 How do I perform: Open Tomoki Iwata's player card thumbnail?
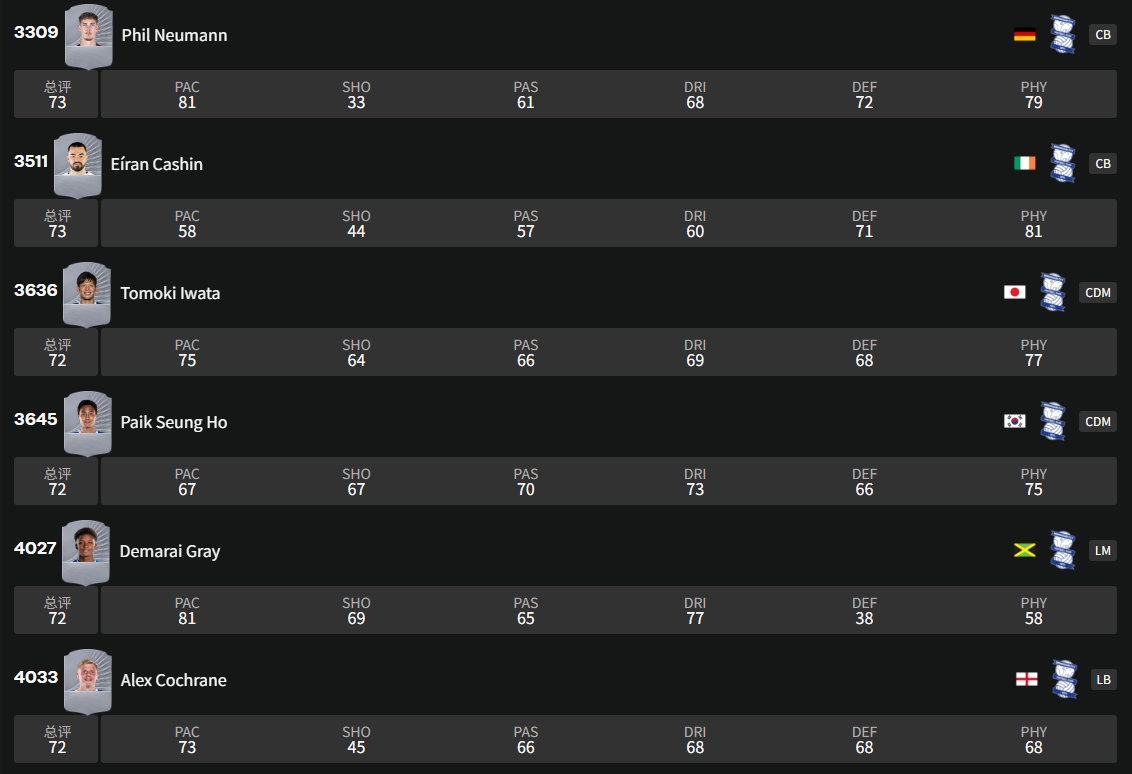coord(86,294)
